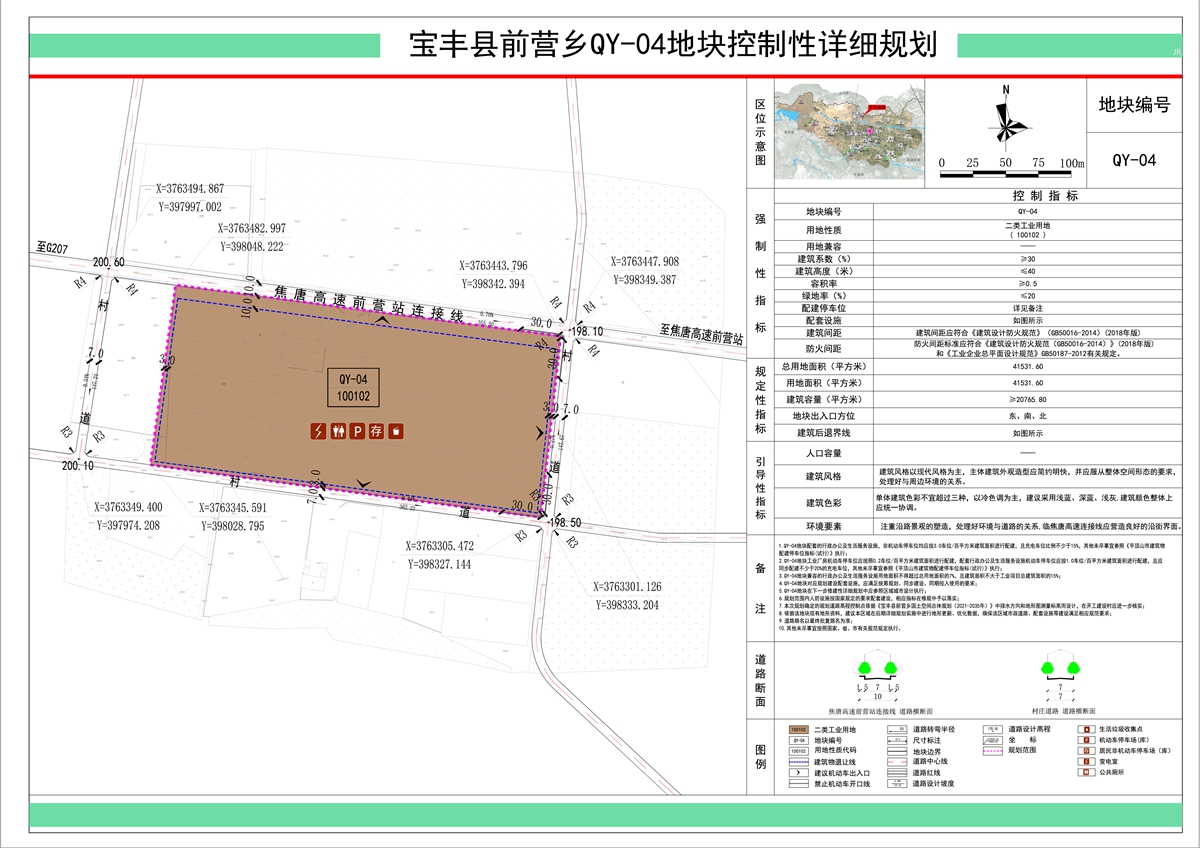Click the north arrow compass rose

point(1004,120)
